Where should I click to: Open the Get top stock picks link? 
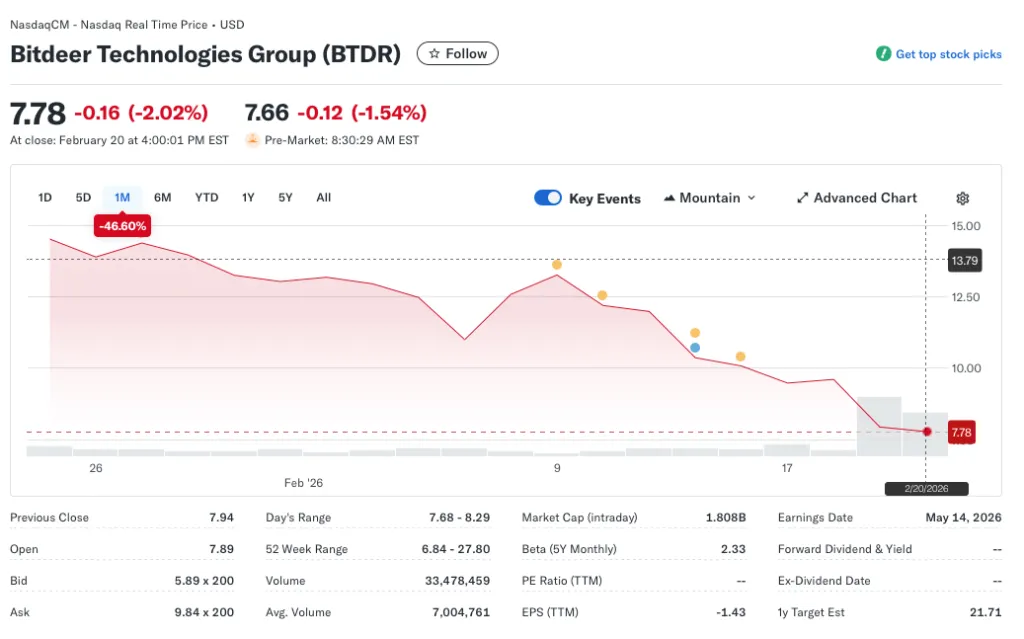click(948, 54)
